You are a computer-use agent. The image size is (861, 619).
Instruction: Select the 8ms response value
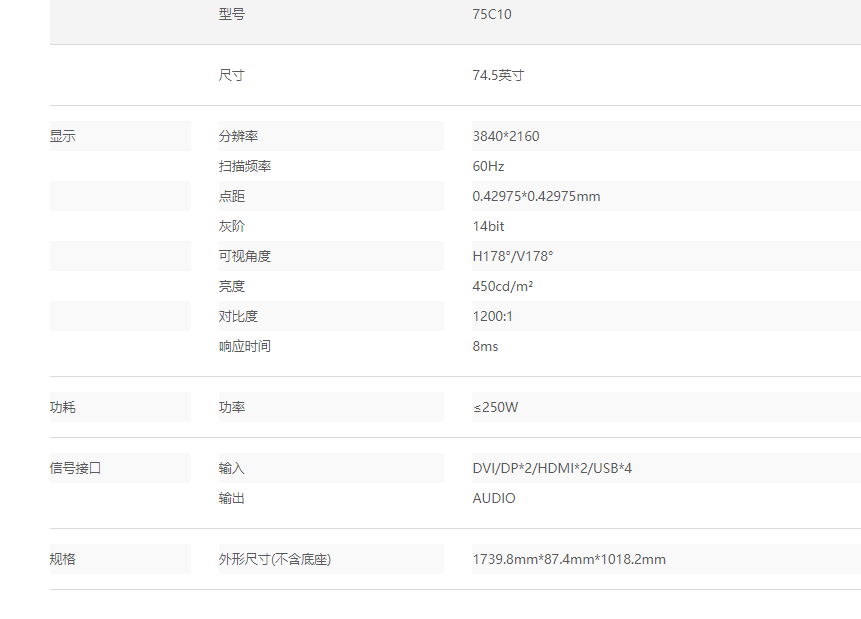pyautogui.click(x=485, y=347)
